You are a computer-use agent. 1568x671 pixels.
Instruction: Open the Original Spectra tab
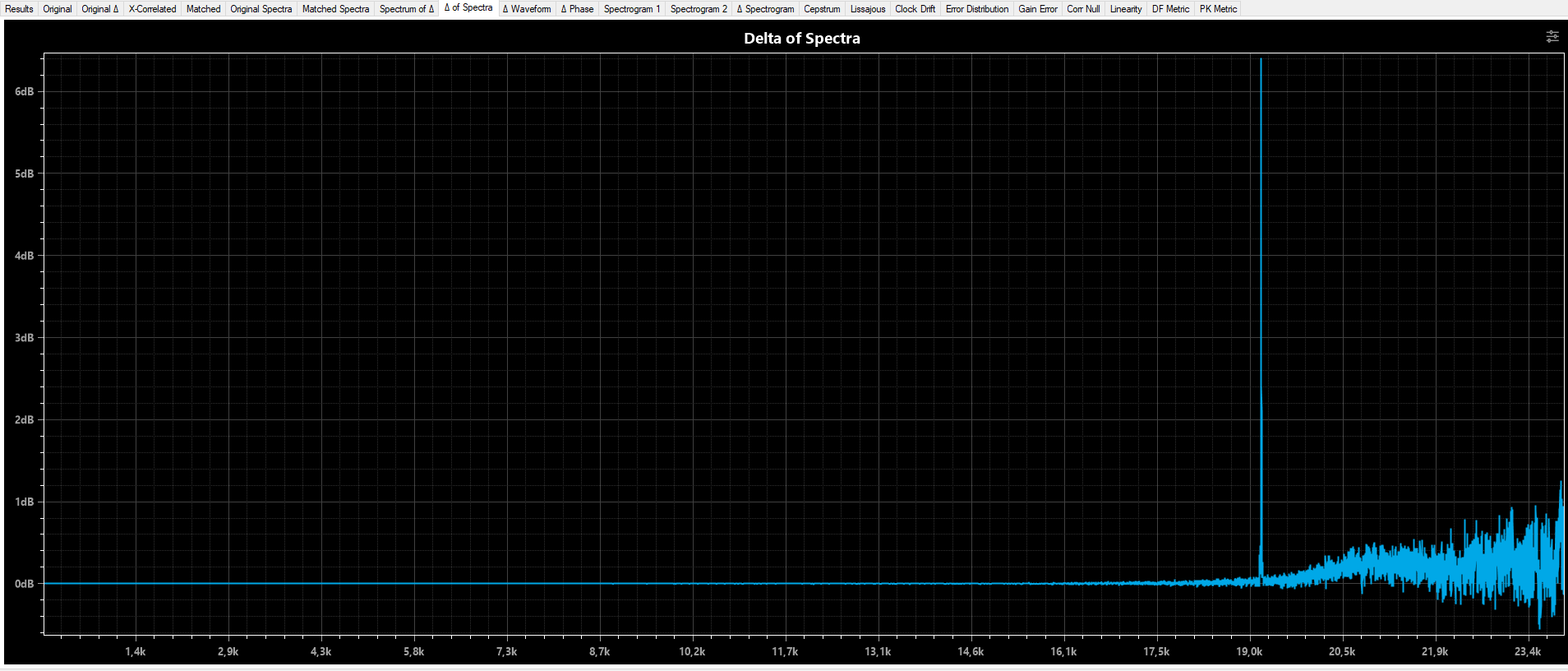pos(261,9)
